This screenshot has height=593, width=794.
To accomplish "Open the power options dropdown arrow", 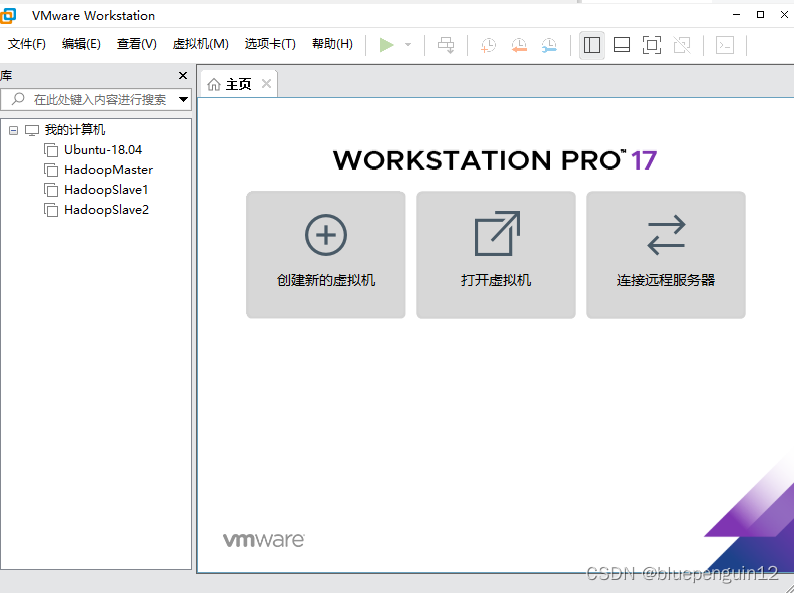I will click(x=408, y=45).
